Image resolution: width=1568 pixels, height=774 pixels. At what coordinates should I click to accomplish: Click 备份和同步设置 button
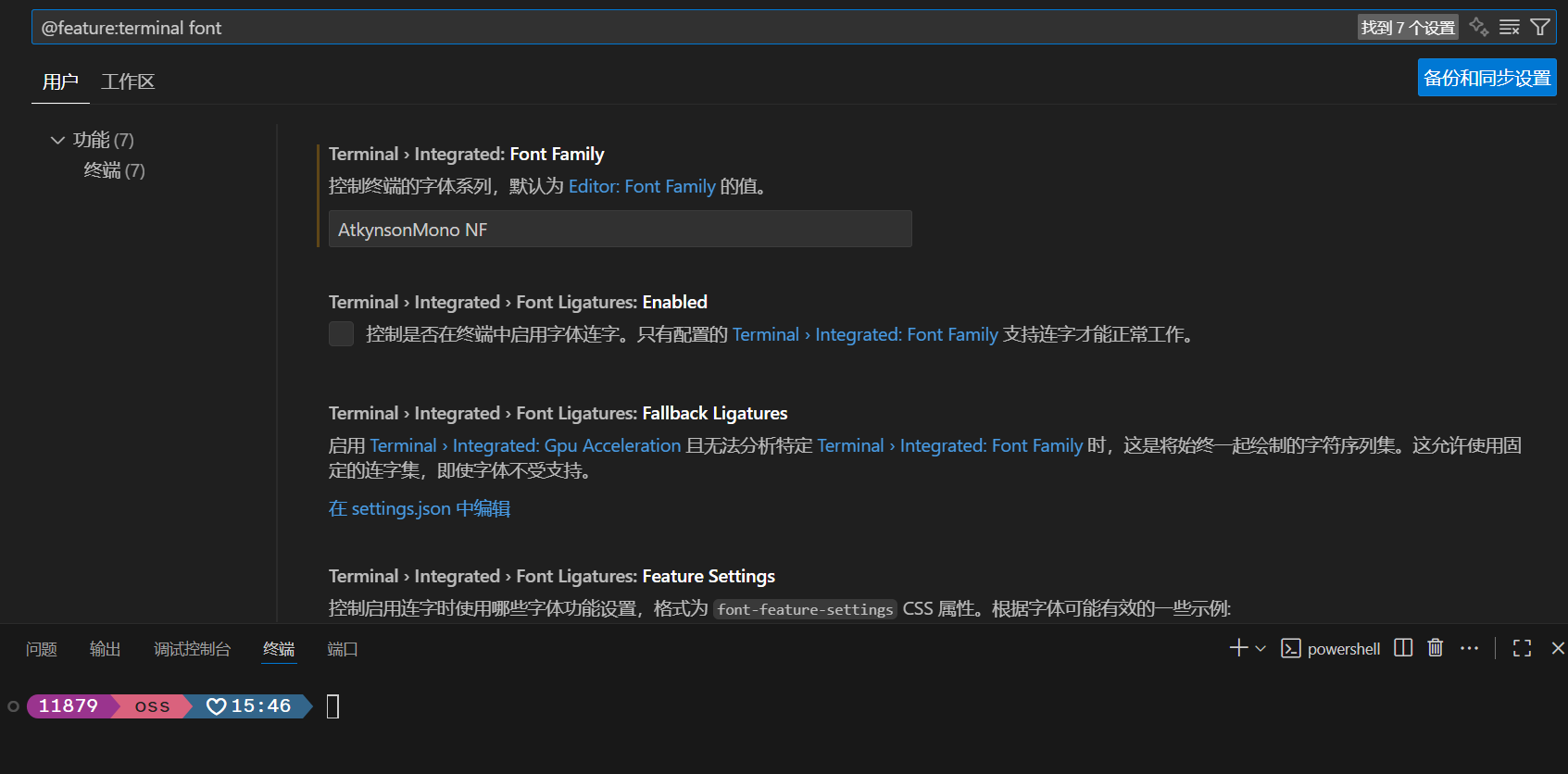tap(1486, 78)
